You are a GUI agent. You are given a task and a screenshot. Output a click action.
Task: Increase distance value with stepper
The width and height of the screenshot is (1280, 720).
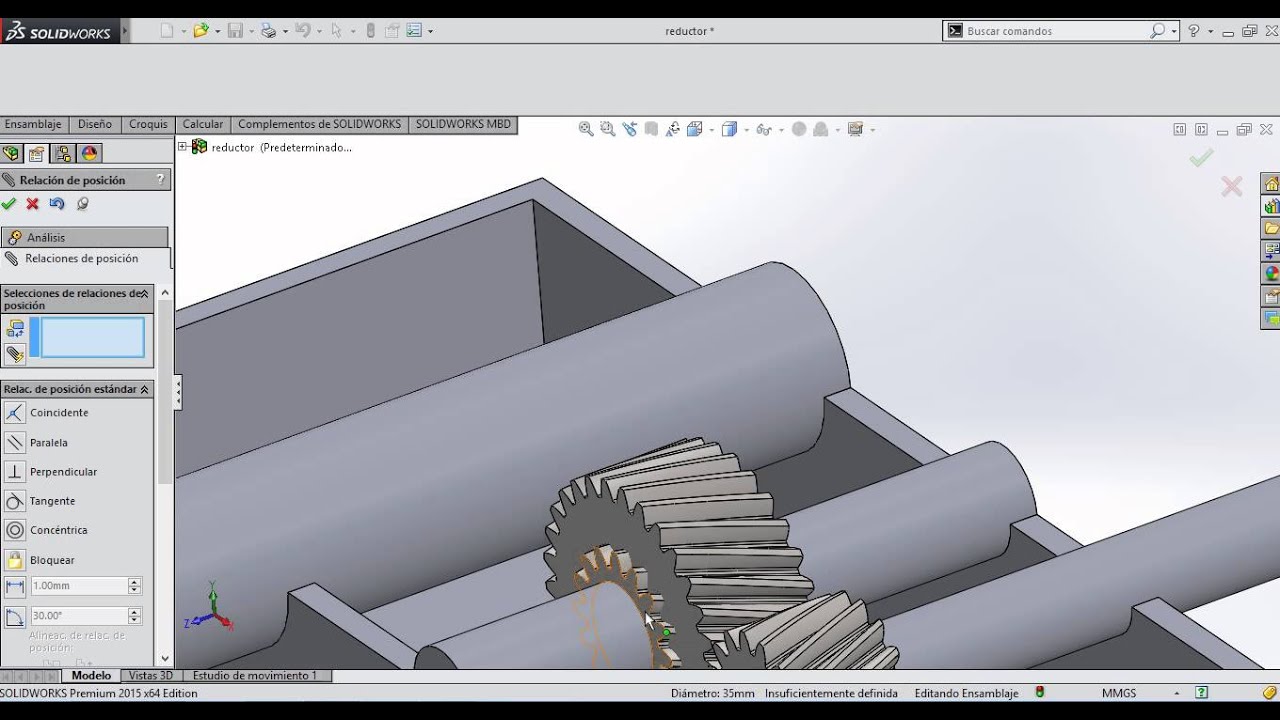(134, 582)
